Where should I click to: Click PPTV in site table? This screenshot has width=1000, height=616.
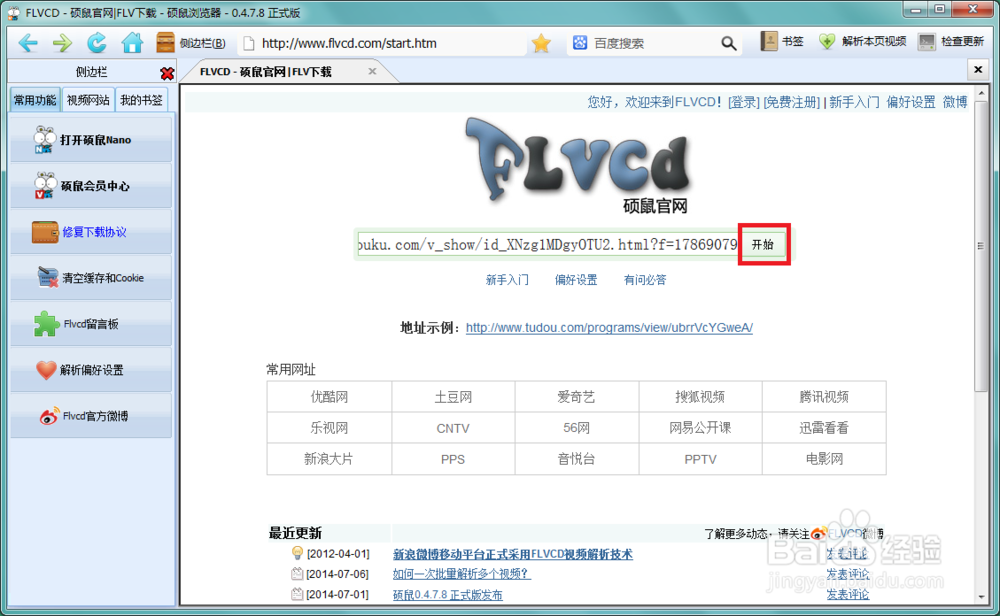[700, 459]
